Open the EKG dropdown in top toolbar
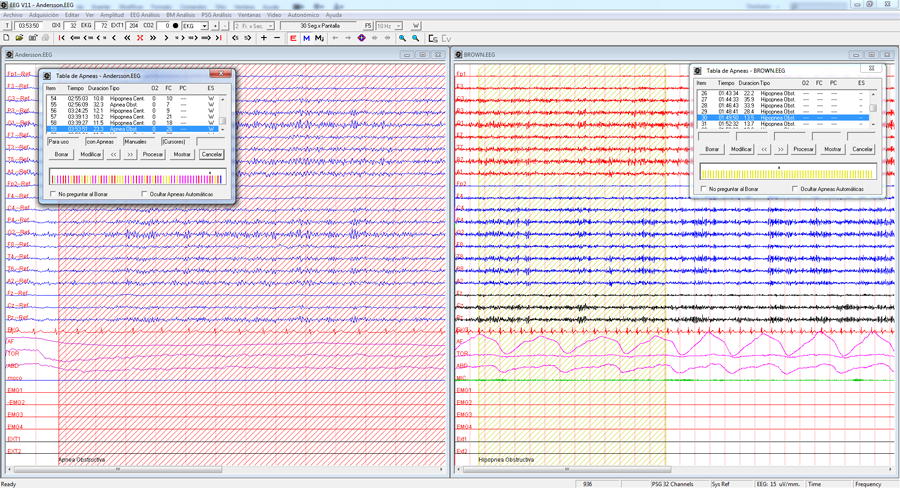The height and width of the screenshot is (488, 900). [204, 26]
